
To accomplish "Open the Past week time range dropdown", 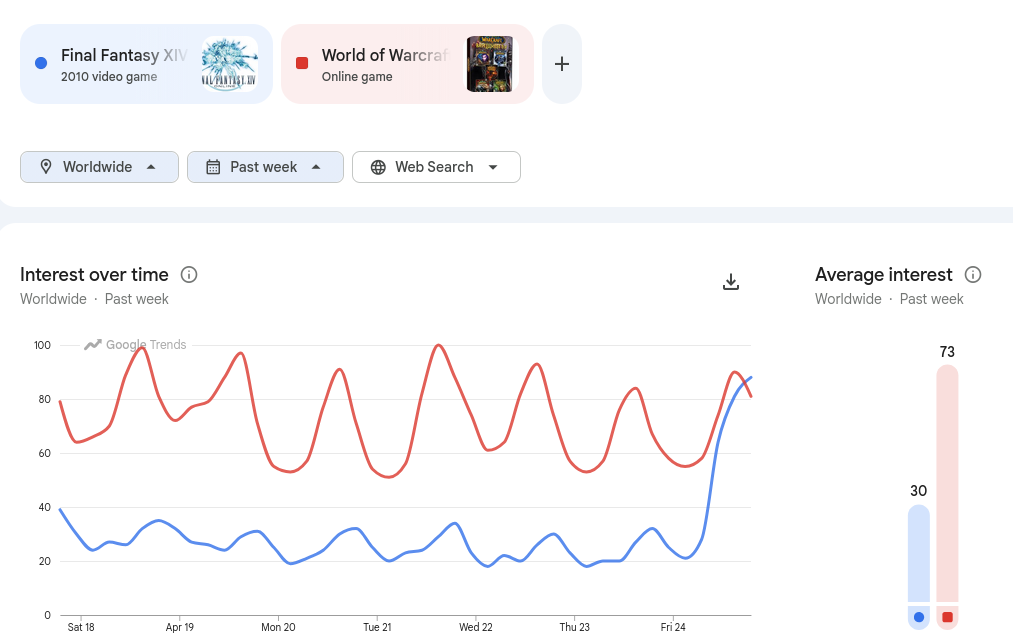I will (266, 167).
